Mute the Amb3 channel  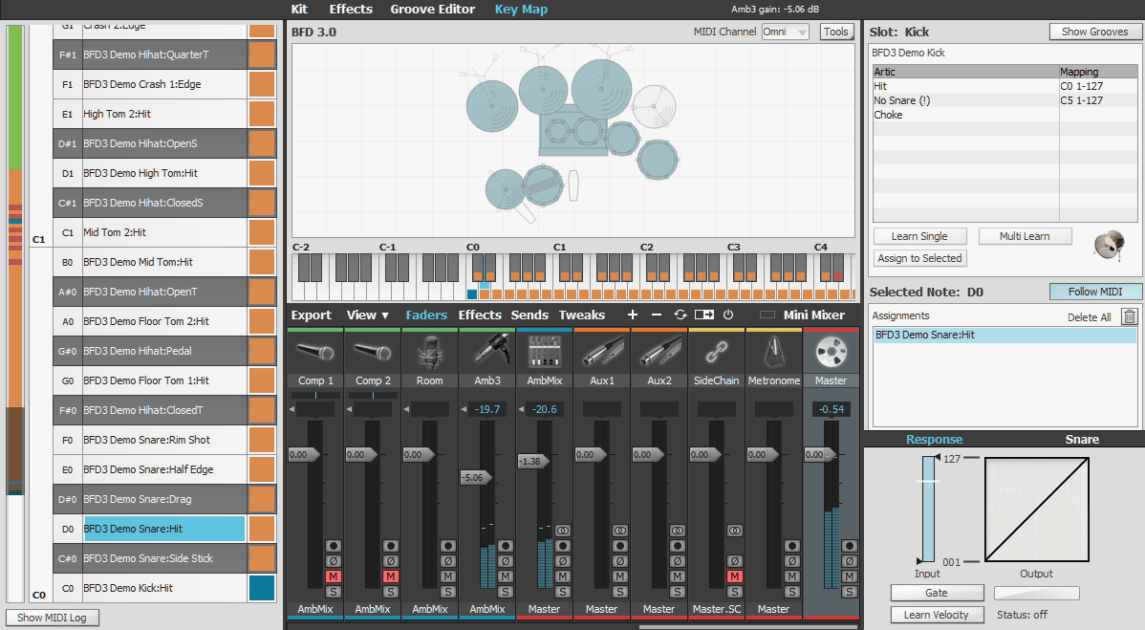click(x=505, y=577)
